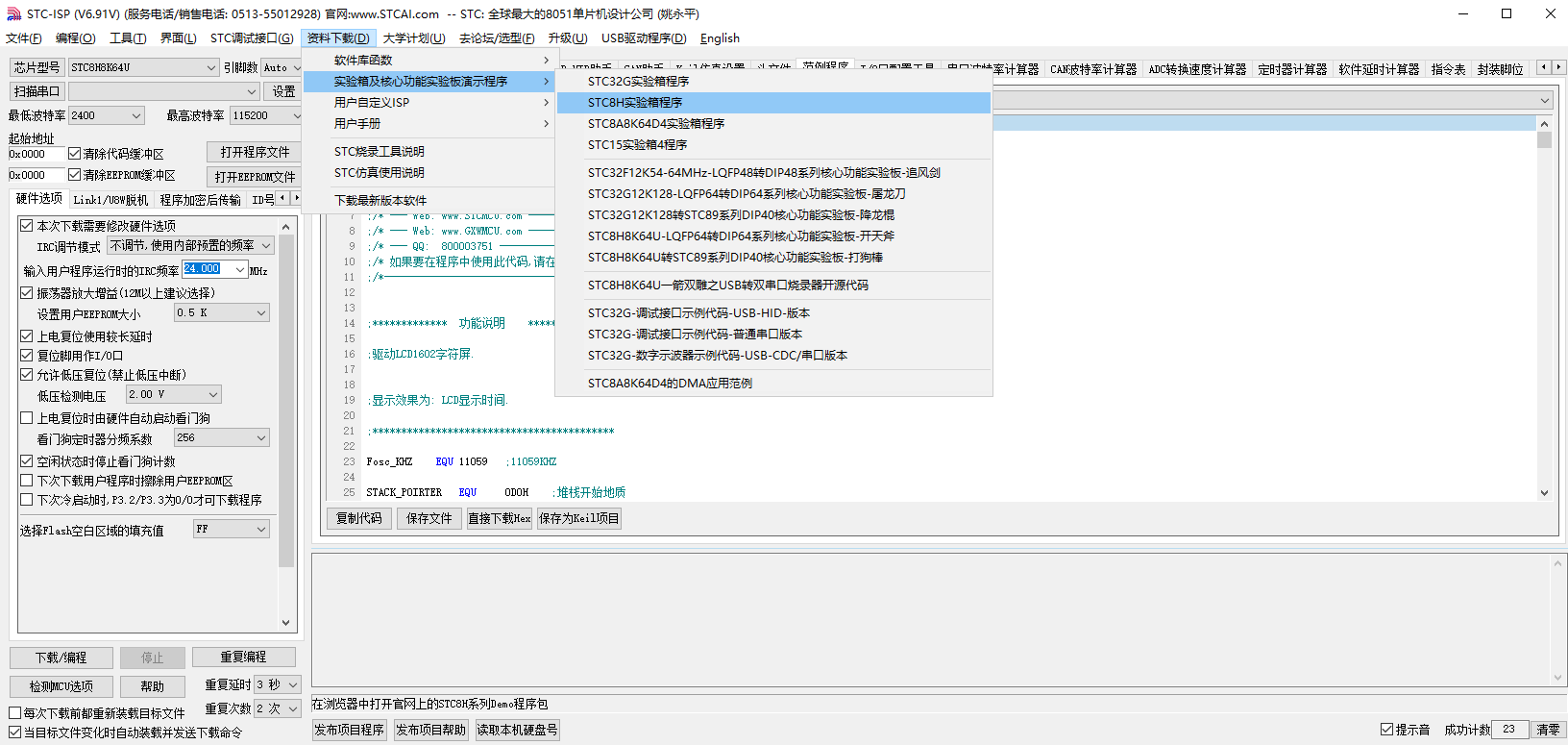The width and height of the screenshot is (1568, 745).
Task: Click 直接下载Hex button
Action: [x=500, y=518]
